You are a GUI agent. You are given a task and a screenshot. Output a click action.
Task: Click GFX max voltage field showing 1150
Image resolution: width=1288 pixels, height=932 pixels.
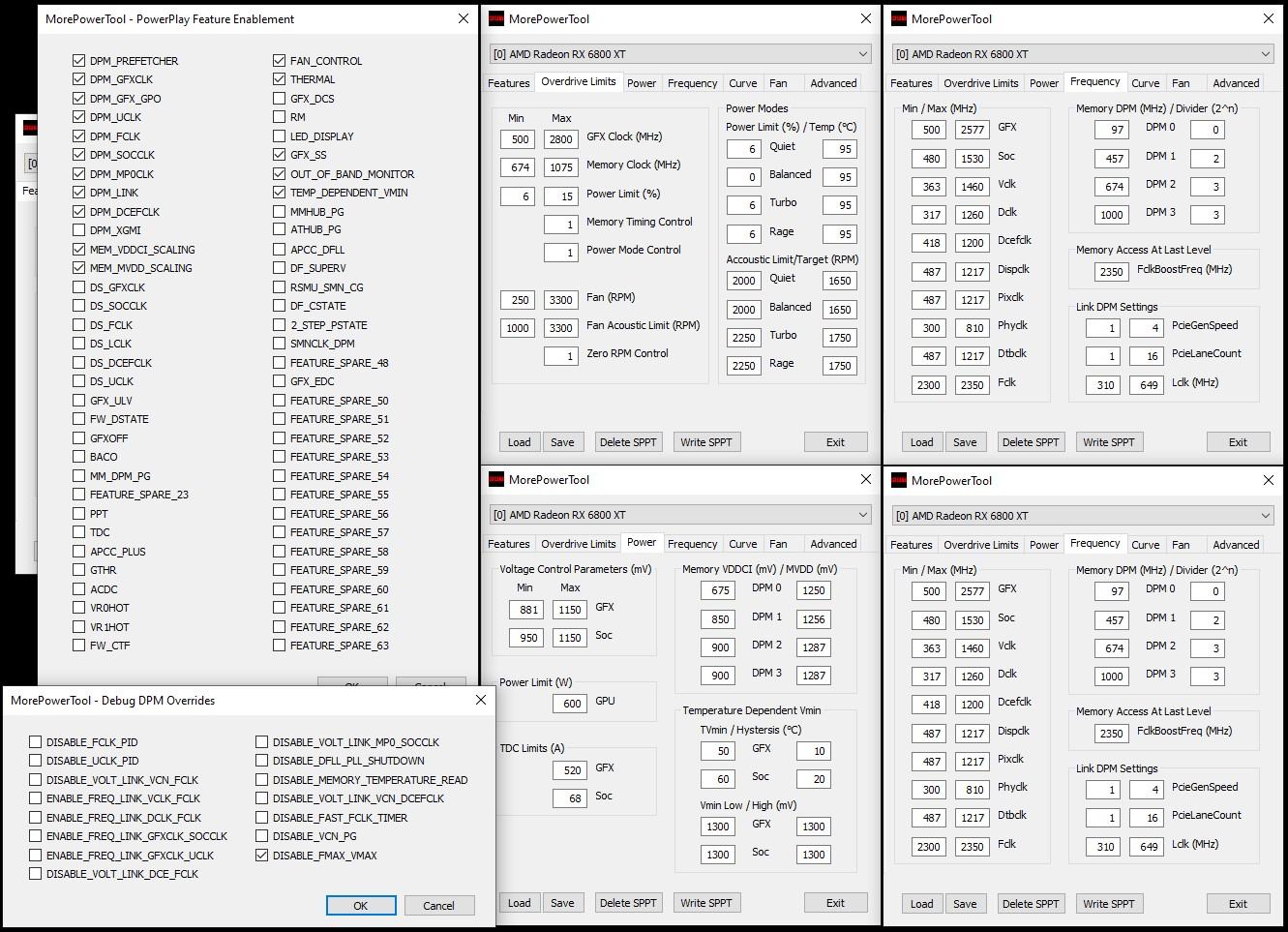[x=570, y=610]
